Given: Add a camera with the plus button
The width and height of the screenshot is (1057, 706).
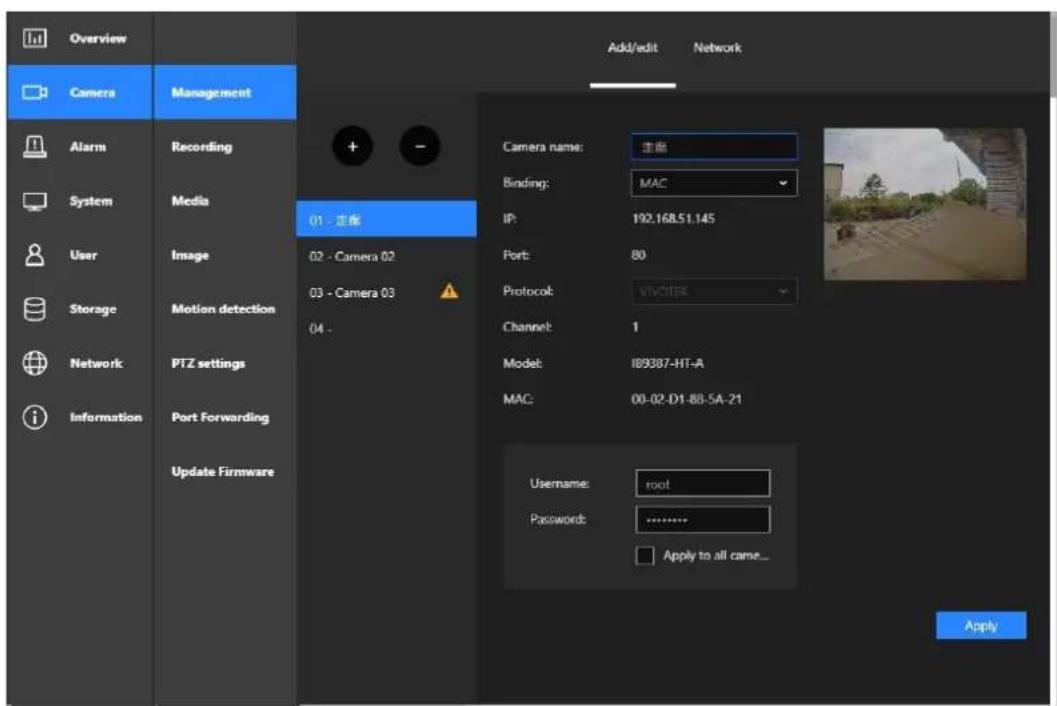Looking at the screenshot, I should [x=352, y=146].
